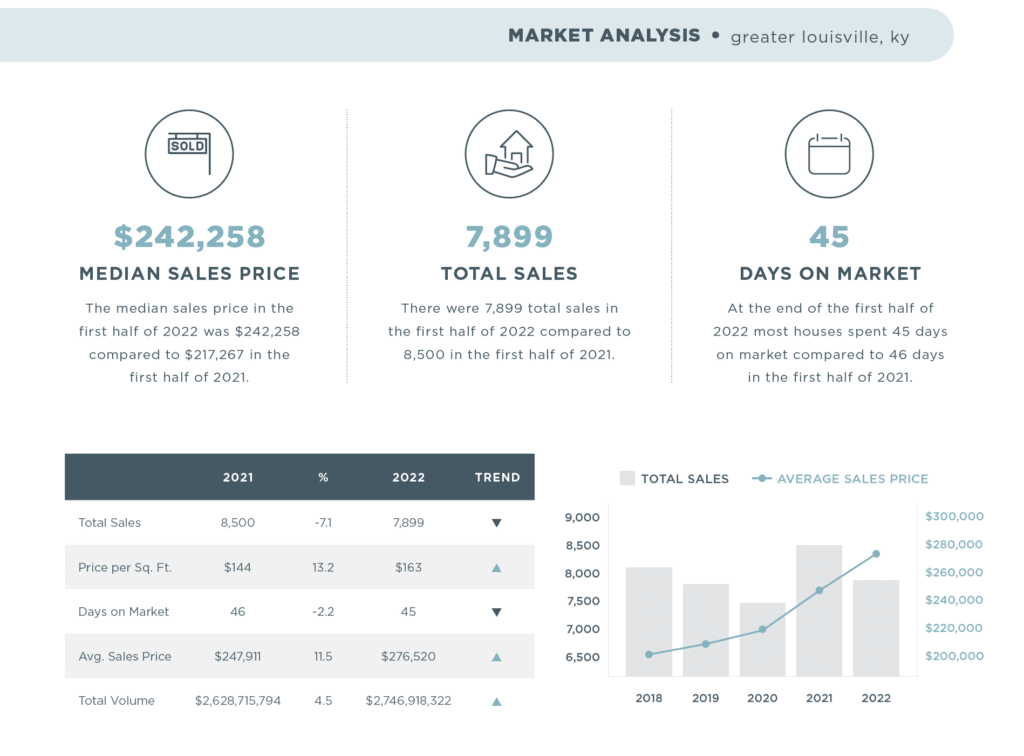Click the 7,899 total sales headline number
Screen dimensions: 1024x756
[x=509, y=237]
